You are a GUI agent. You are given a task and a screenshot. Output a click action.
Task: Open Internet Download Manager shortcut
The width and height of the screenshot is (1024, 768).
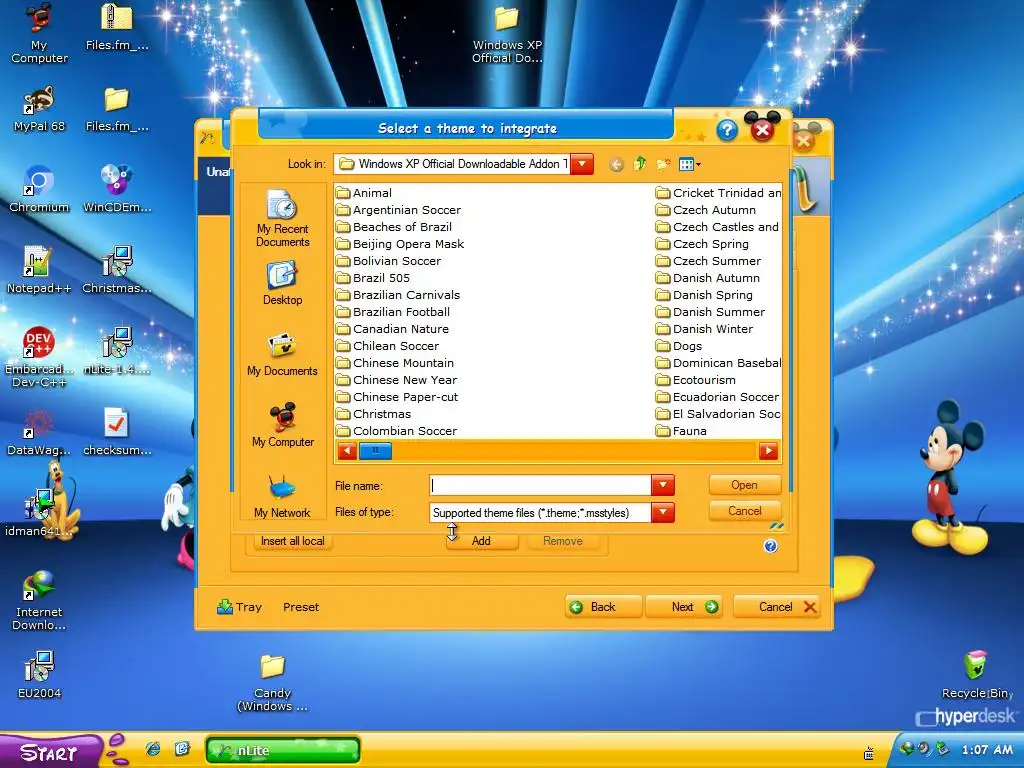[39, 600]
